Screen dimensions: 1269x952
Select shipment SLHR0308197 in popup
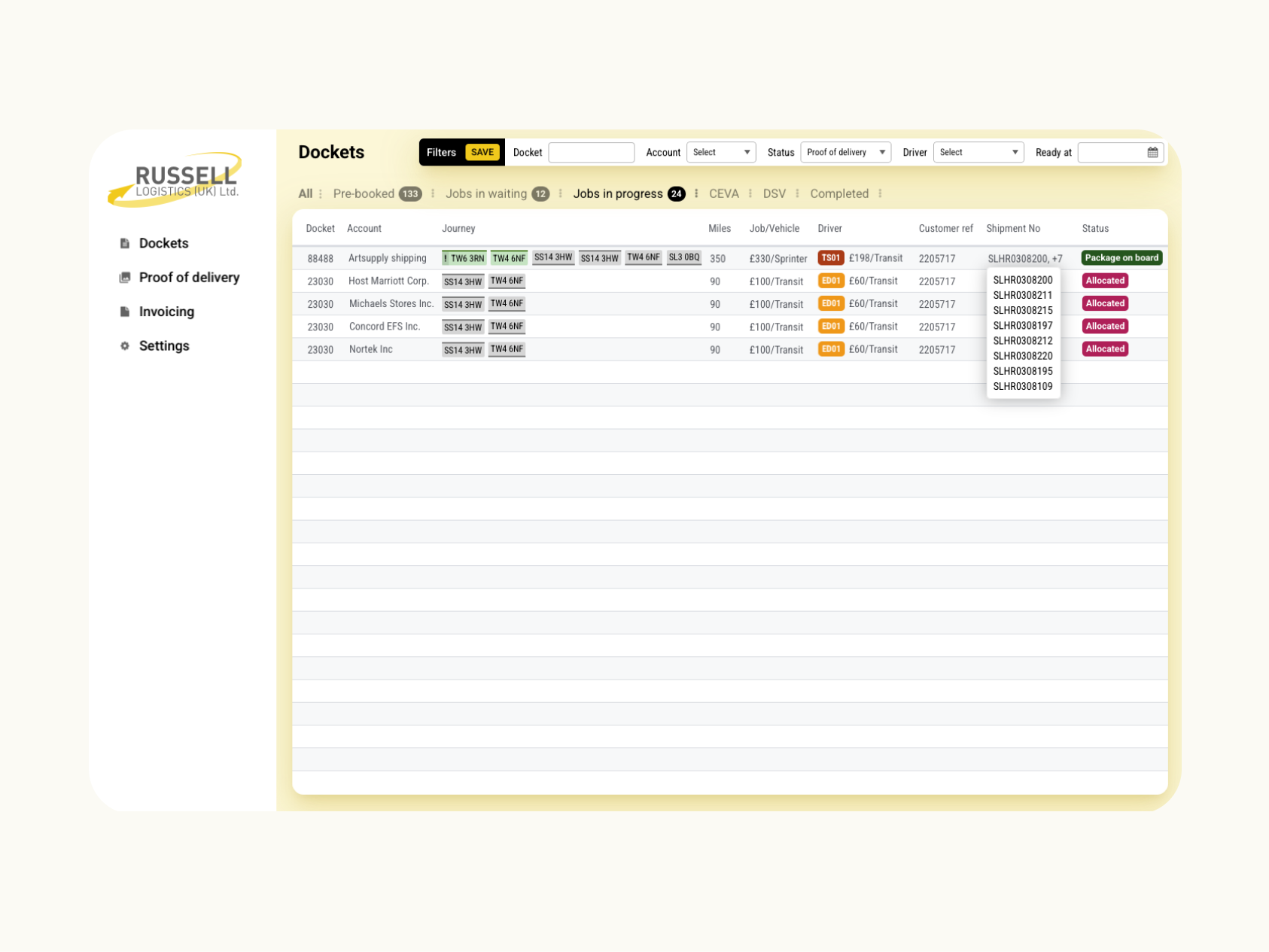click(x=1023, y=325)
